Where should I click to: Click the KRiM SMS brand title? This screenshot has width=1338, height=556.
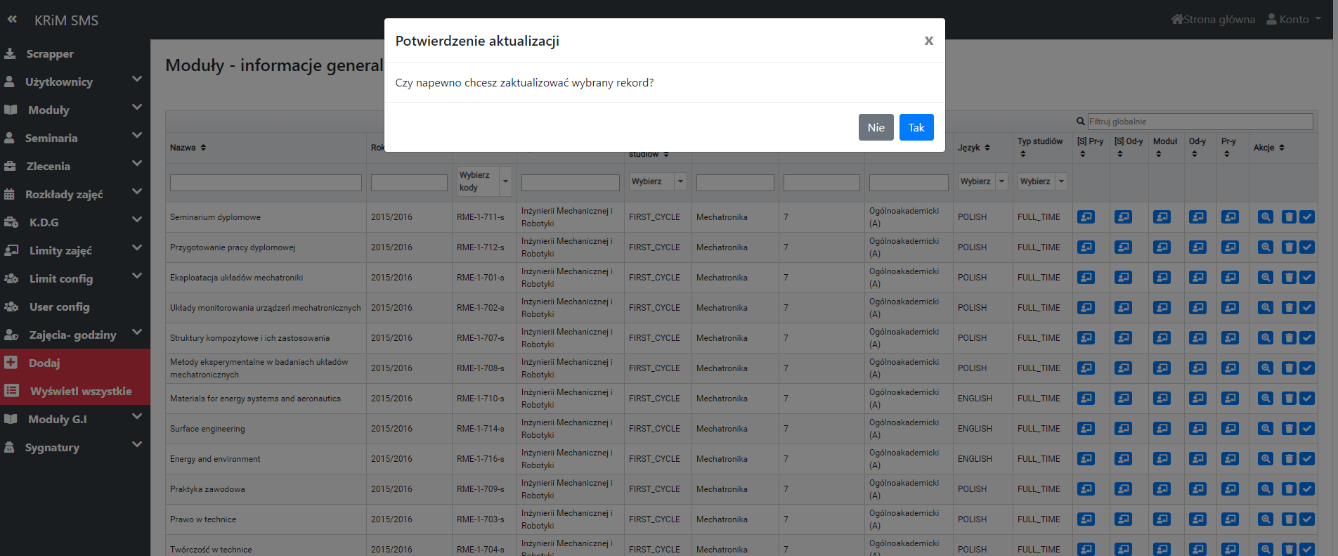coord(66,20)
